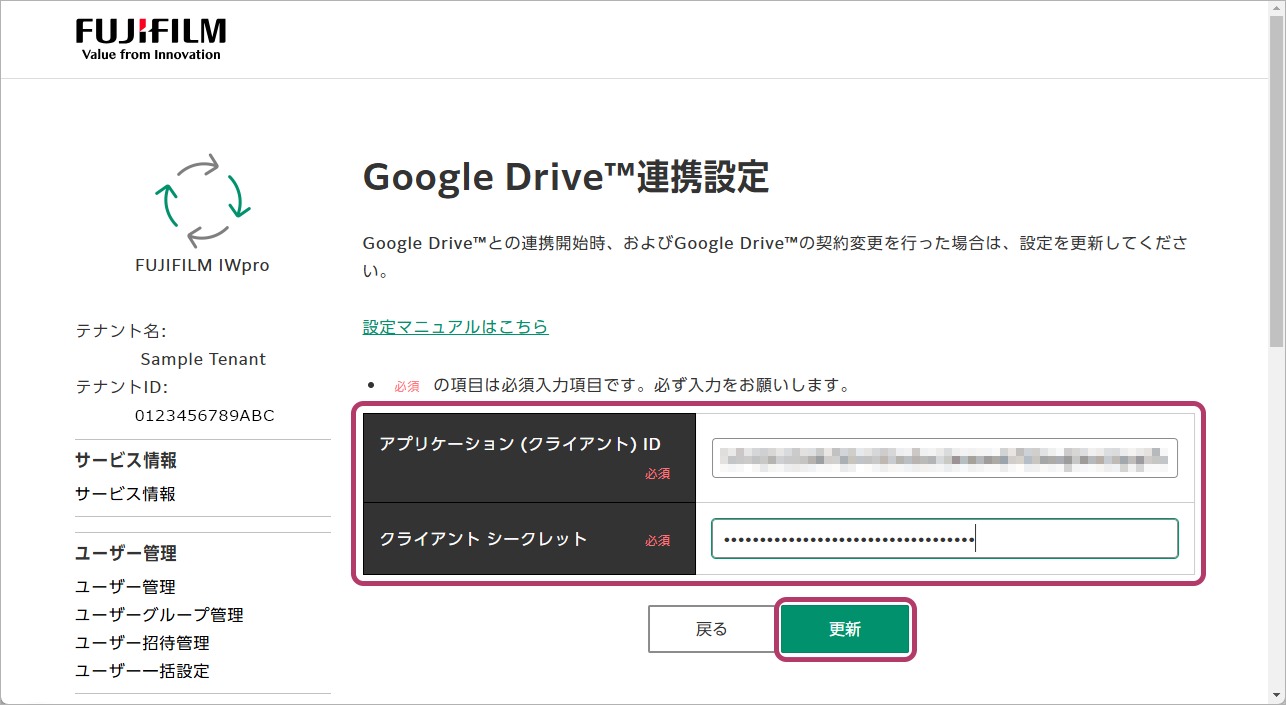Select ユーザー招待管理 in the sidebar

click(142, 643)
